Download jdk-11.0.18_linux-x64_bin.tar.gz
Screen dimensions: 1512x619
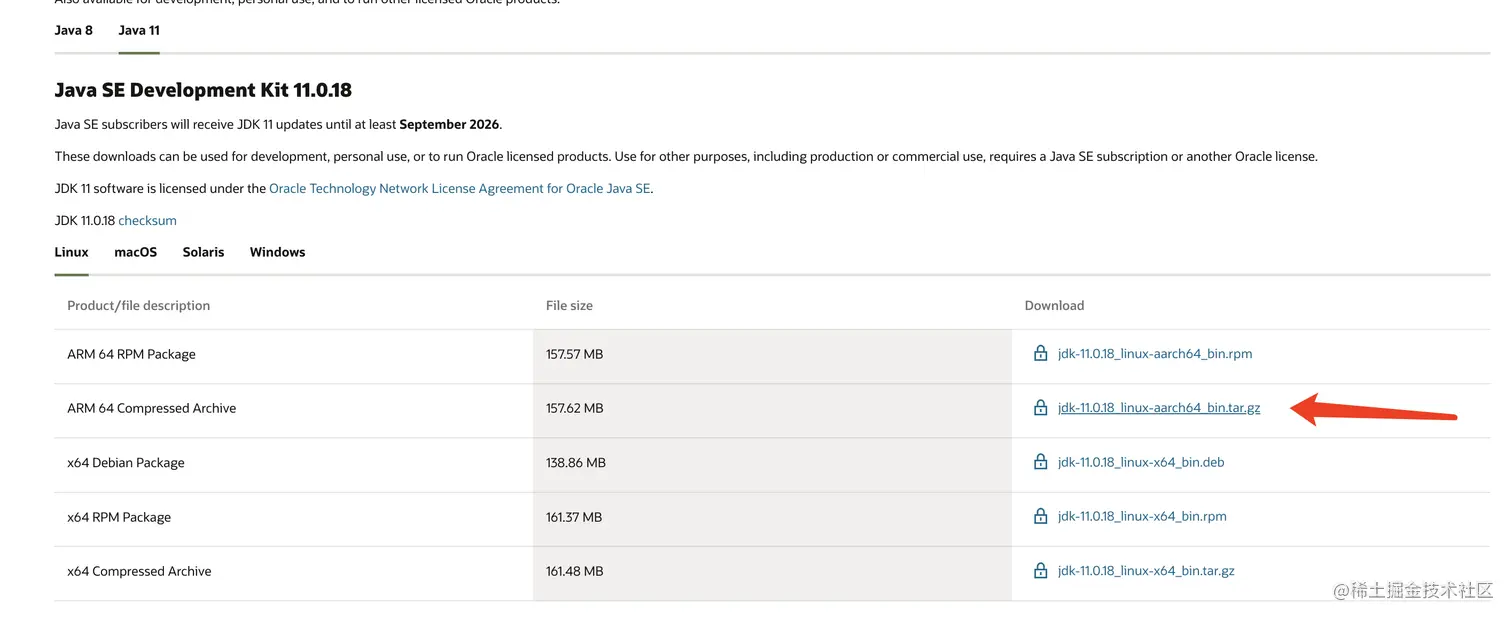pyautogui.click(x=1146, y=571)
